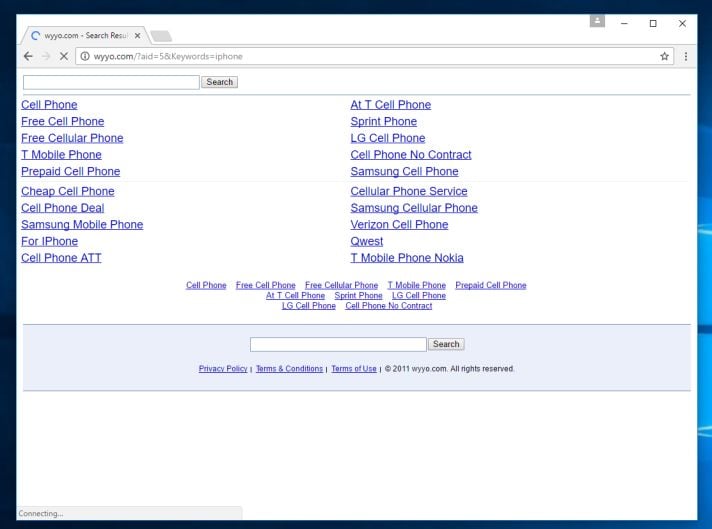The image size is (712, 529).
Task: Open the Samsung Cell Phone link
Action: tap(404, 172)
